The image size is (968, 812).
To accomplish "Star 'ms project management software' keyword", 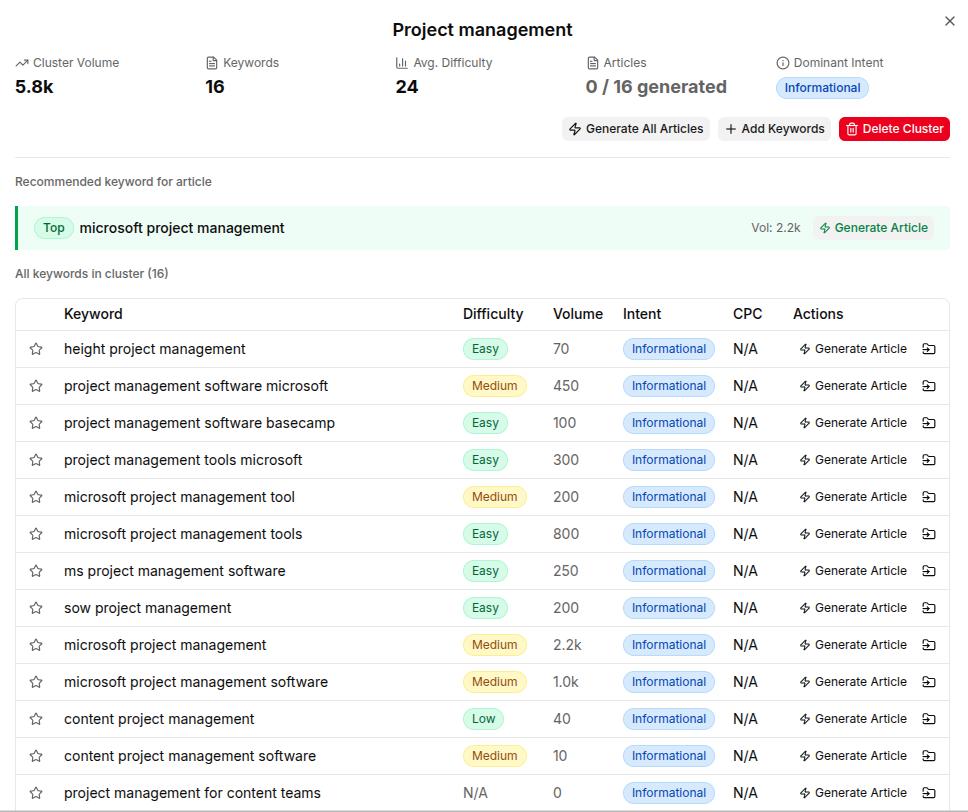I will tap(36, 571).
